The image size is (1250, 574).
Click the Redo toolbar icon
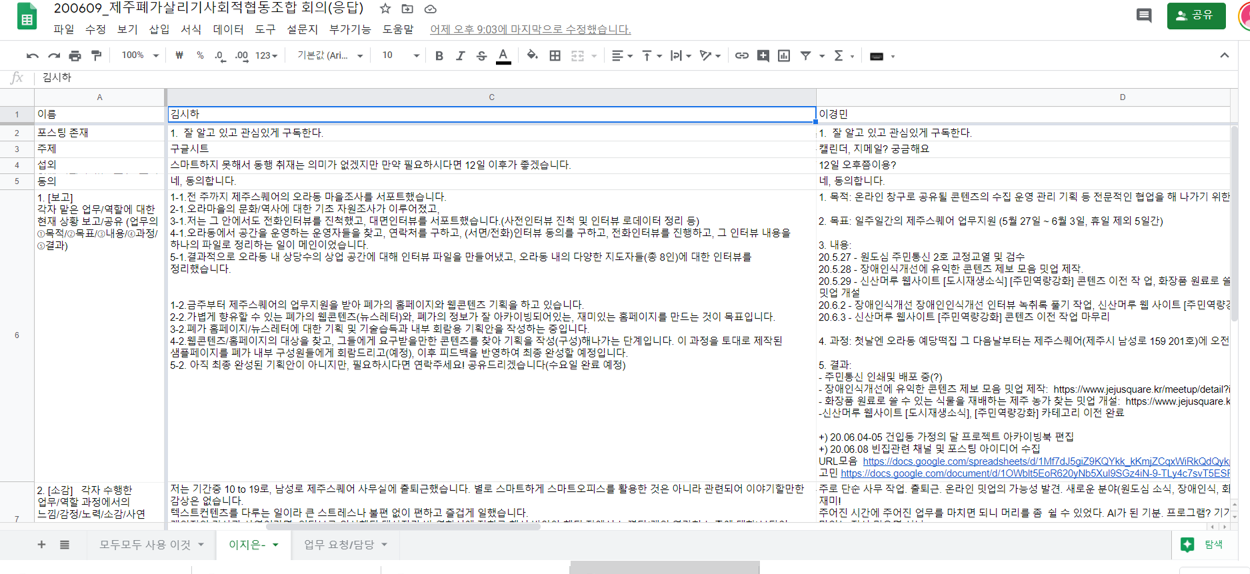pyautogui.click(x=54, y=56)
